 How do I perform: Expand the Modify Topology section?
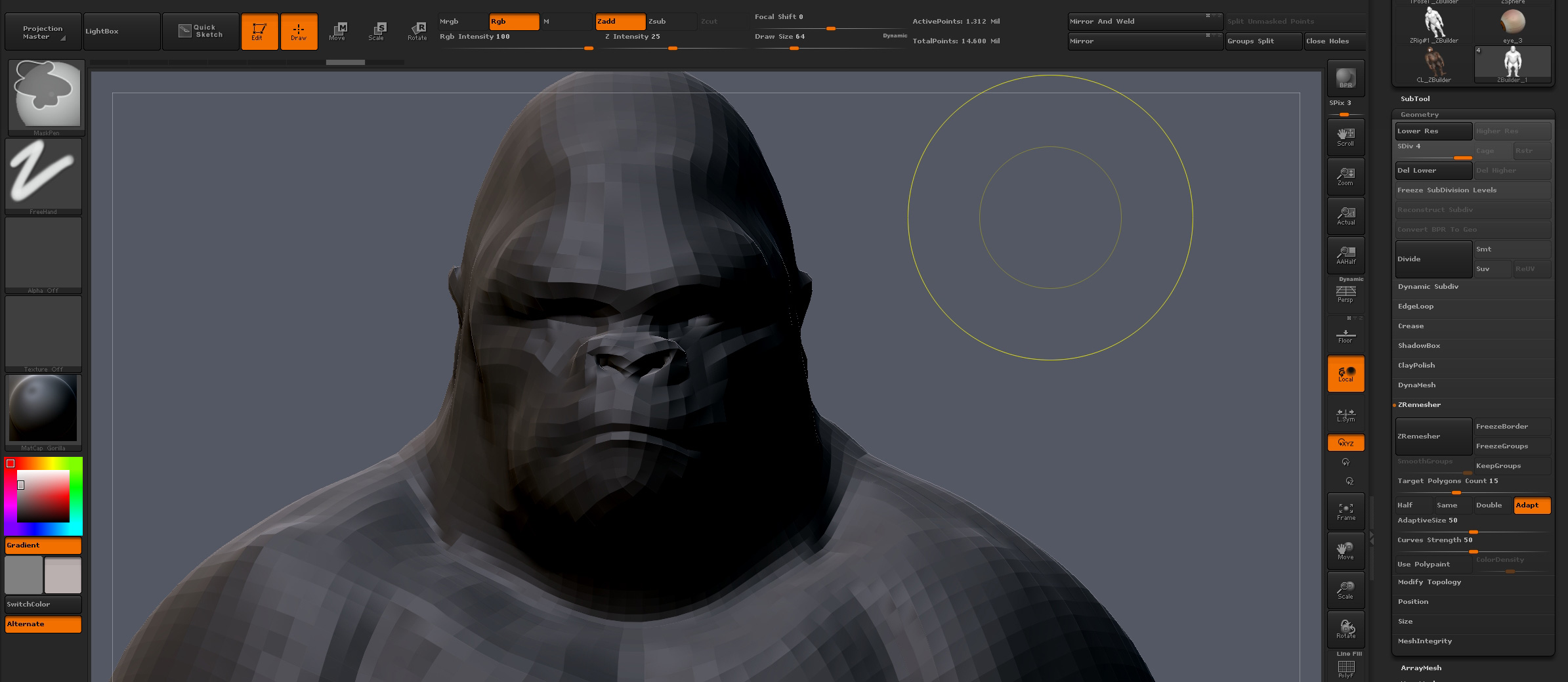1429,582
